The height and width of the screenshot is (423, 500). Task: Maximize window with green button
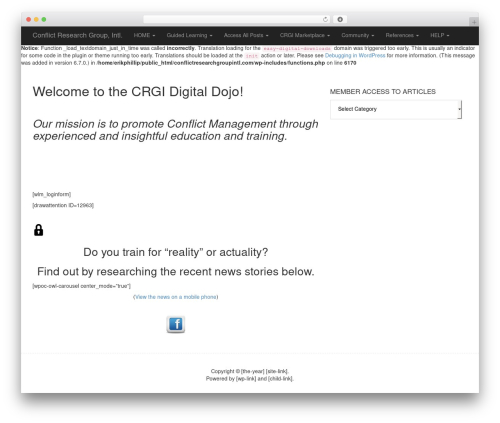[44, 20]
